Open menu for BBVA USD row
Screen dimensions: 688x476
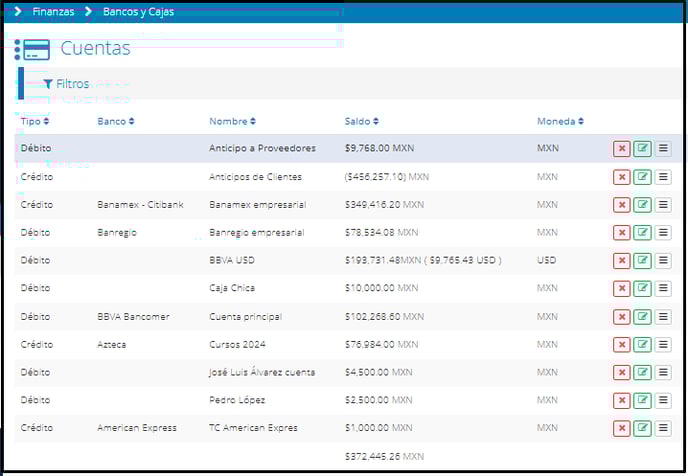[663, 261]
